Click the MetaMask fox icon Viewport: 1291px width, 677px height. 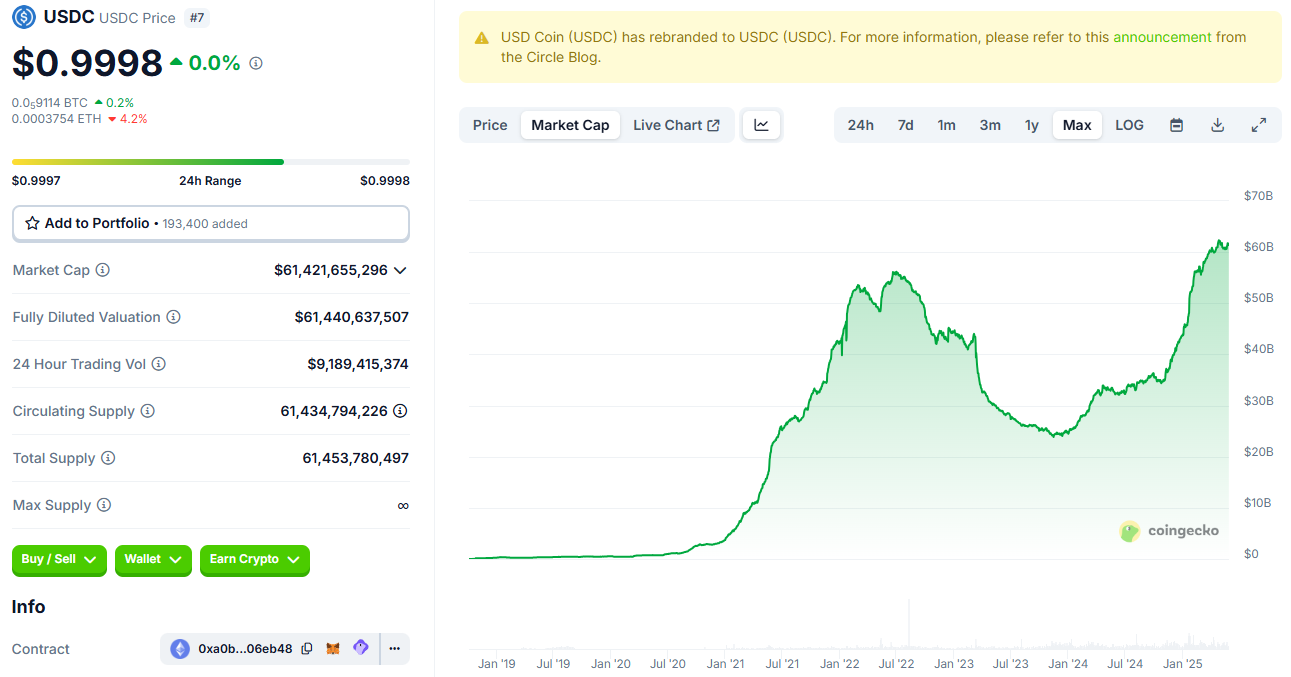(334, 649)
